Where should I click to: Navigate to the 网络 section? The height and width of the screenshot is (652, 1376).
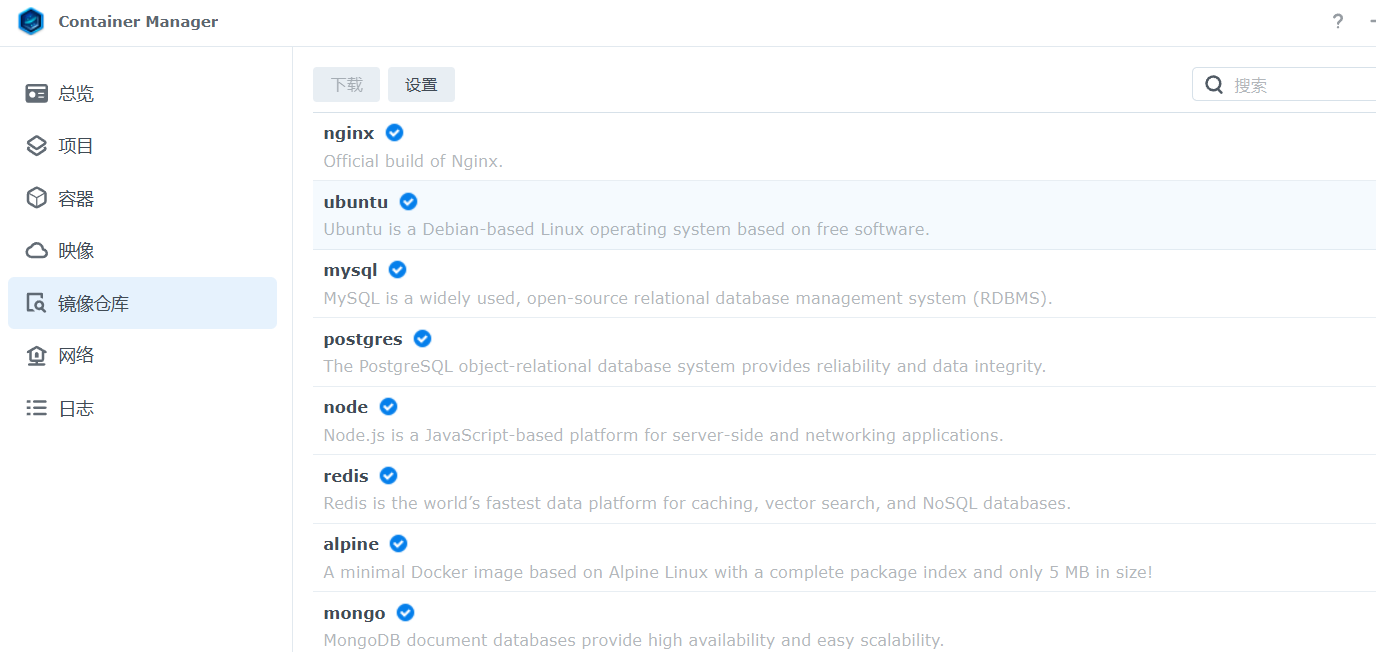pos(142,355)
